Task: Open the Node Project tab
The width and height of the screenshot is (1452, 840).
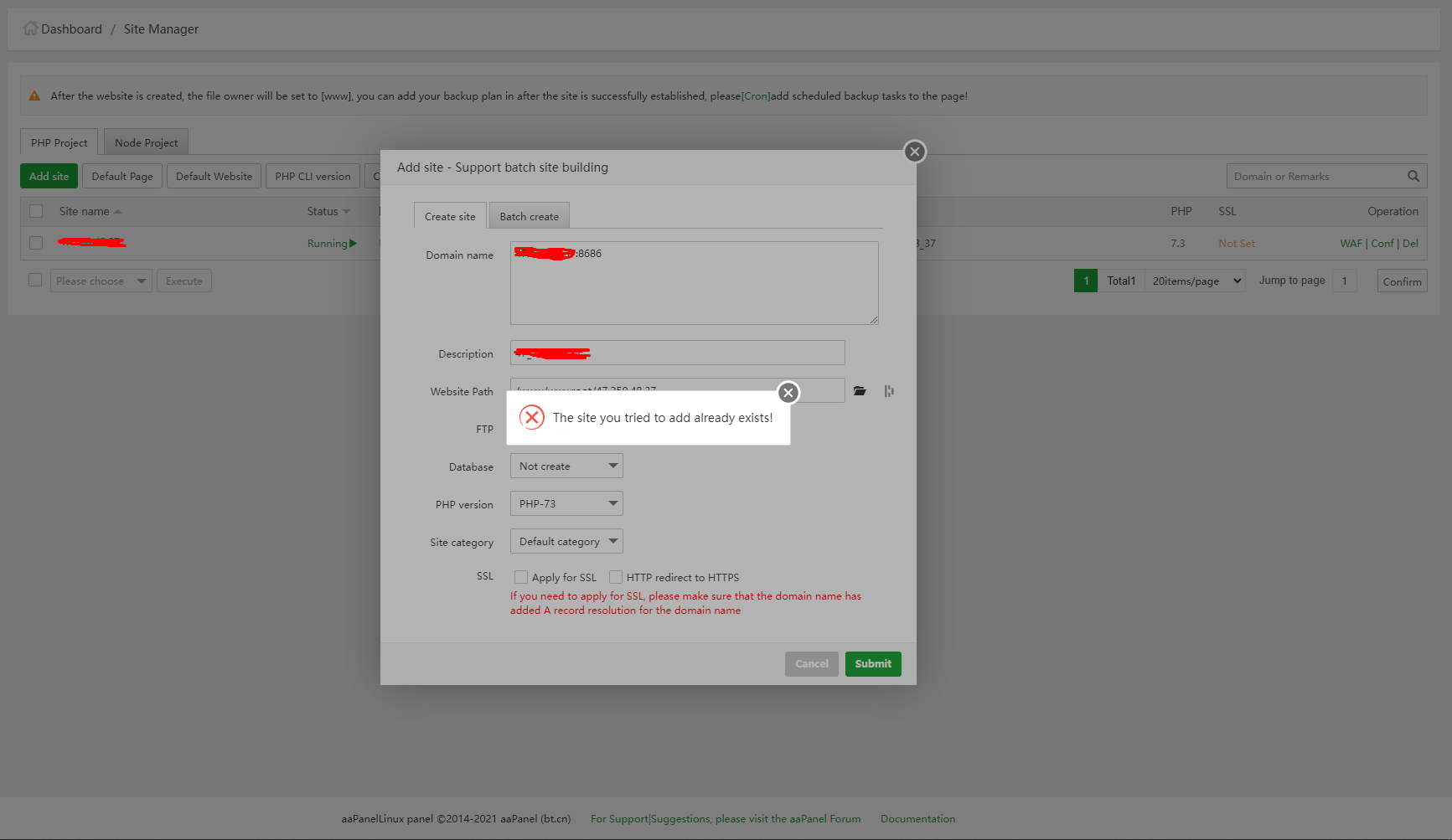Action: point(146,142)
